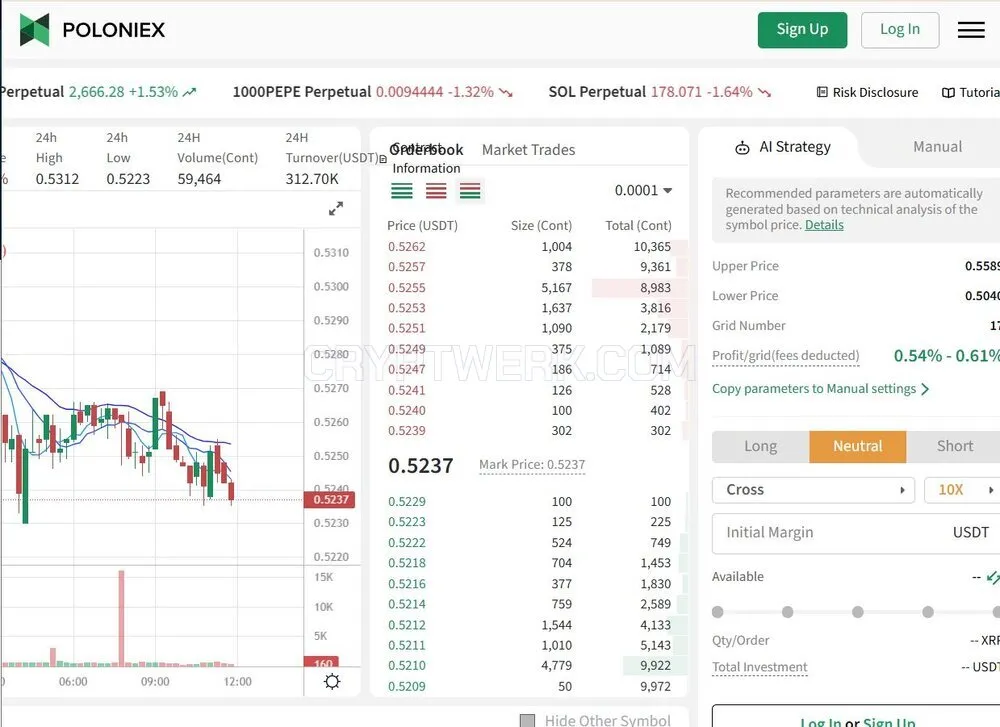Click ask price 0.5255 row
The height and width of the screenshot is (727, 1000).
pos(529,288)
